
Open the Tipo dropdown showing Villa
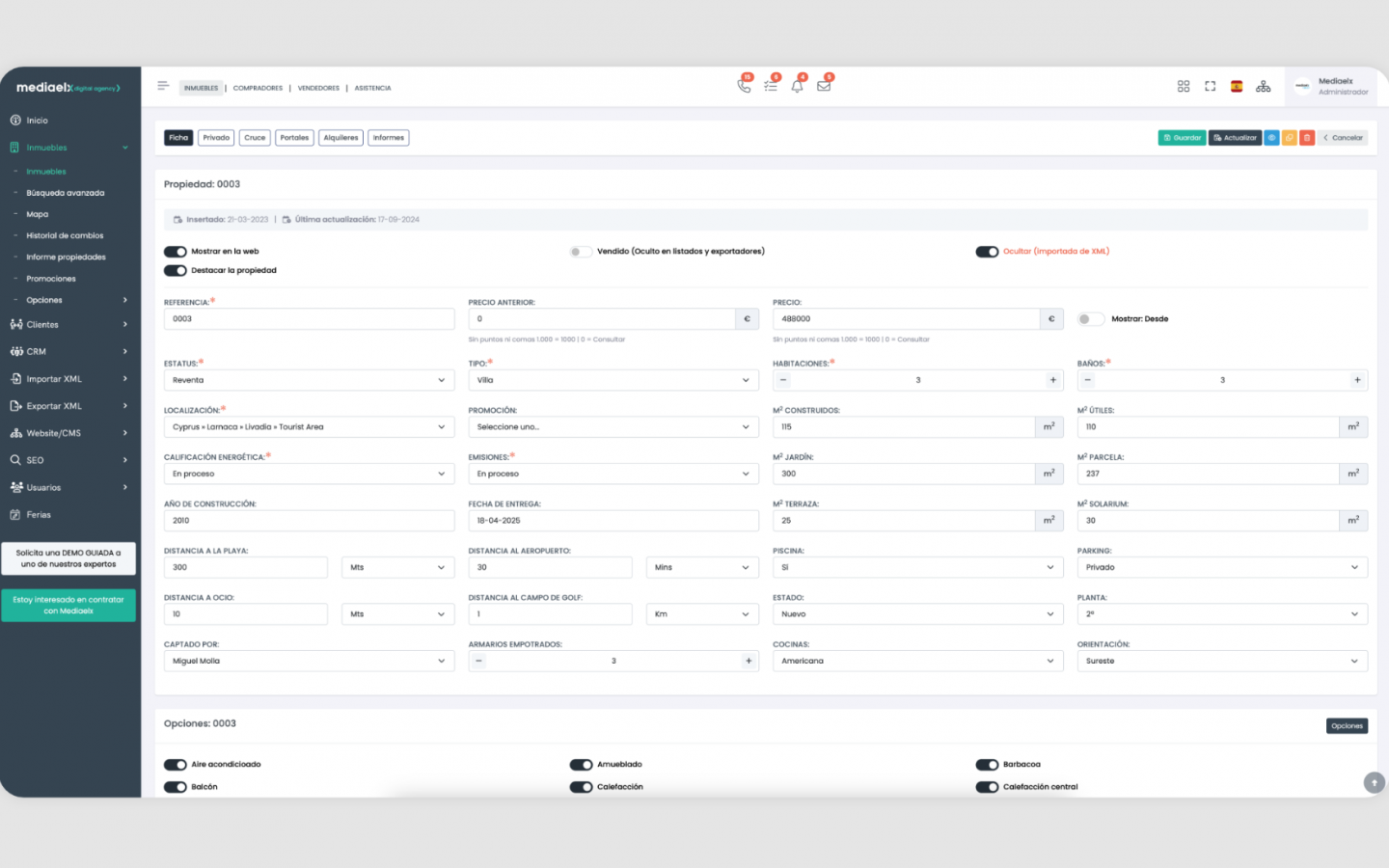coord(613,380)
